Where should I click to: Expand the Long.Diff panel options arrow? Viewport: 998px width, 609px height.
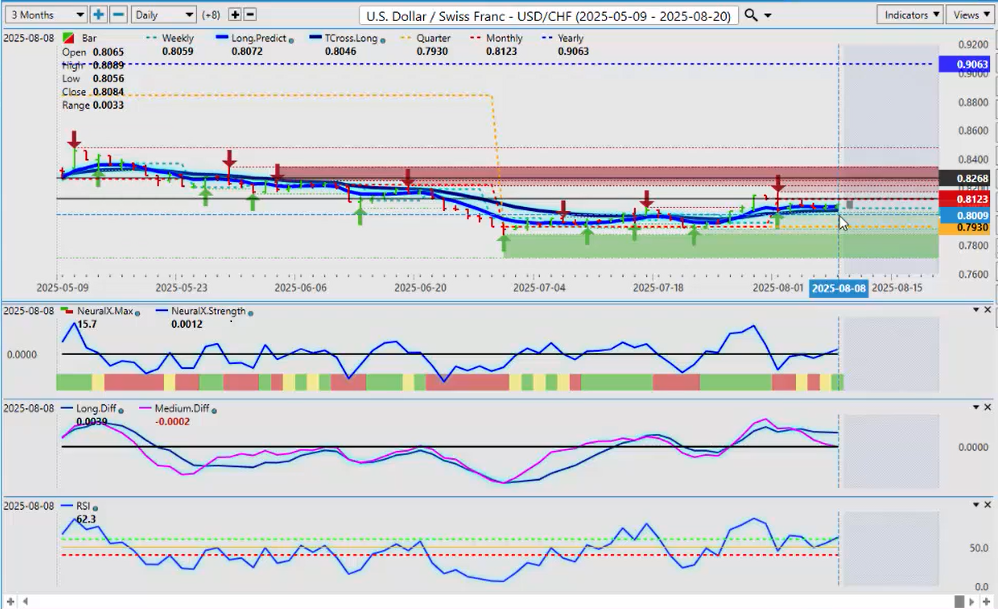coord(976,408)
